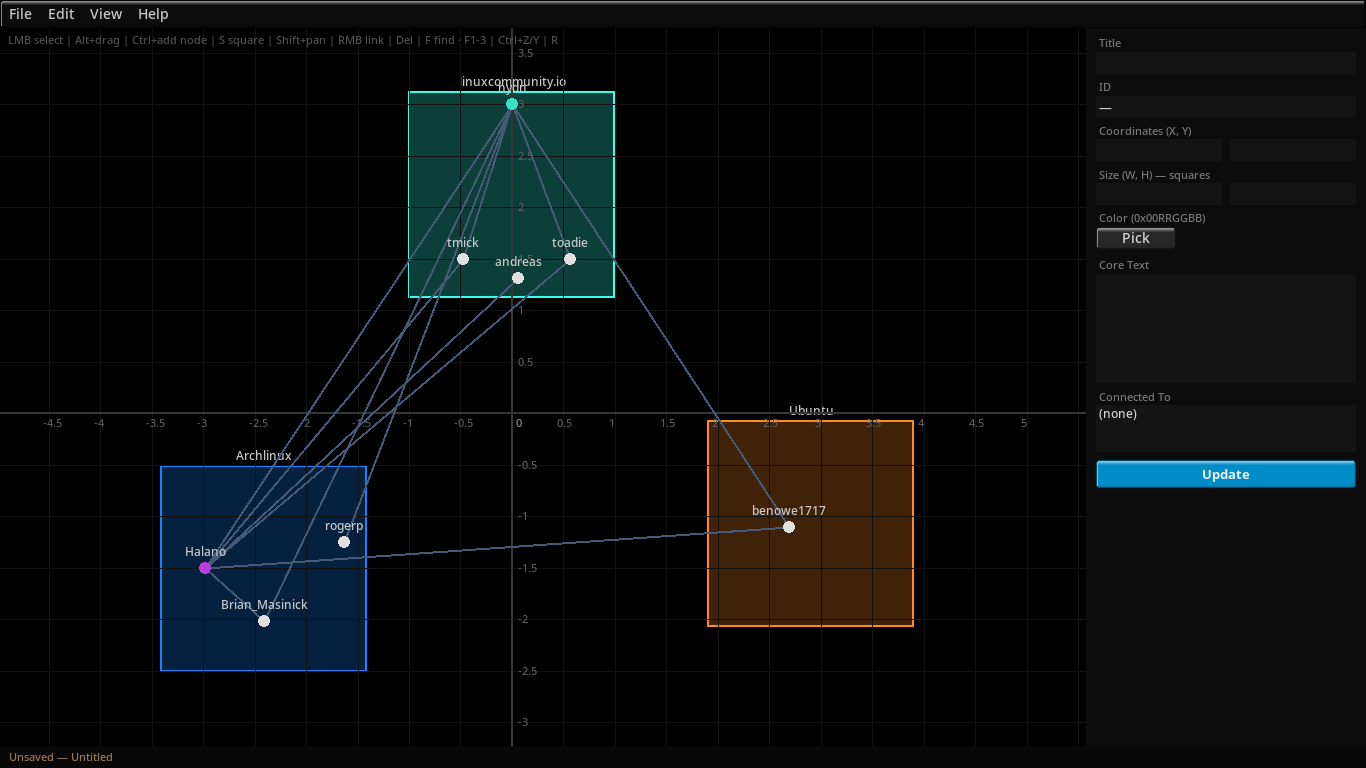Click the '4.5' x-axis tick label
Image resolution: width=1366 pixels, height=768 pixels.
pyautogui.click(x=976, y=423)
